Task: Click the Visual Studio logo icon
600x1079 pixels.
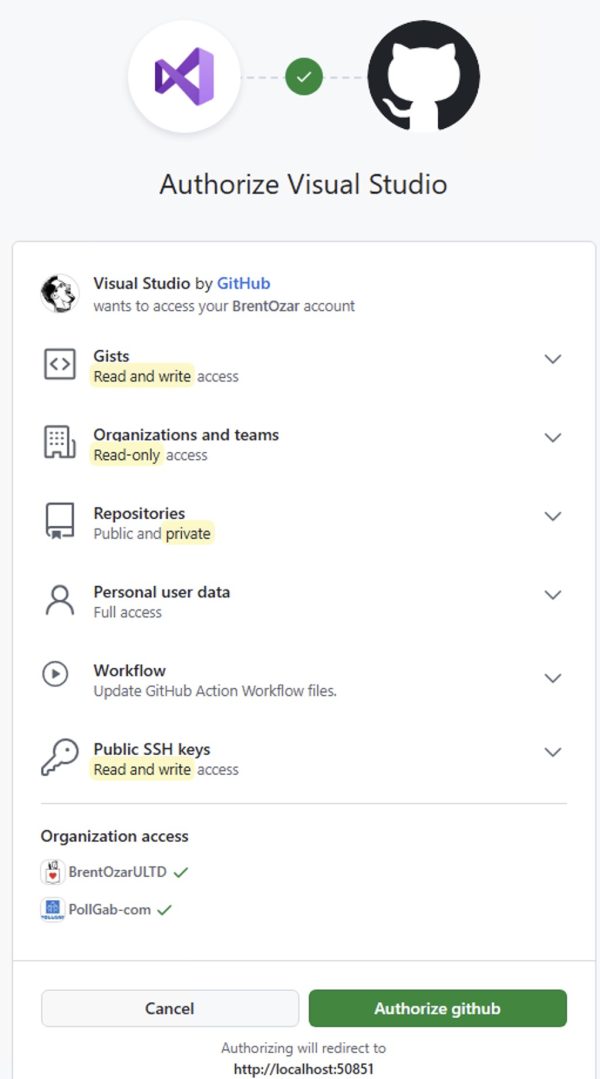Action: click(x=184, y=76)
